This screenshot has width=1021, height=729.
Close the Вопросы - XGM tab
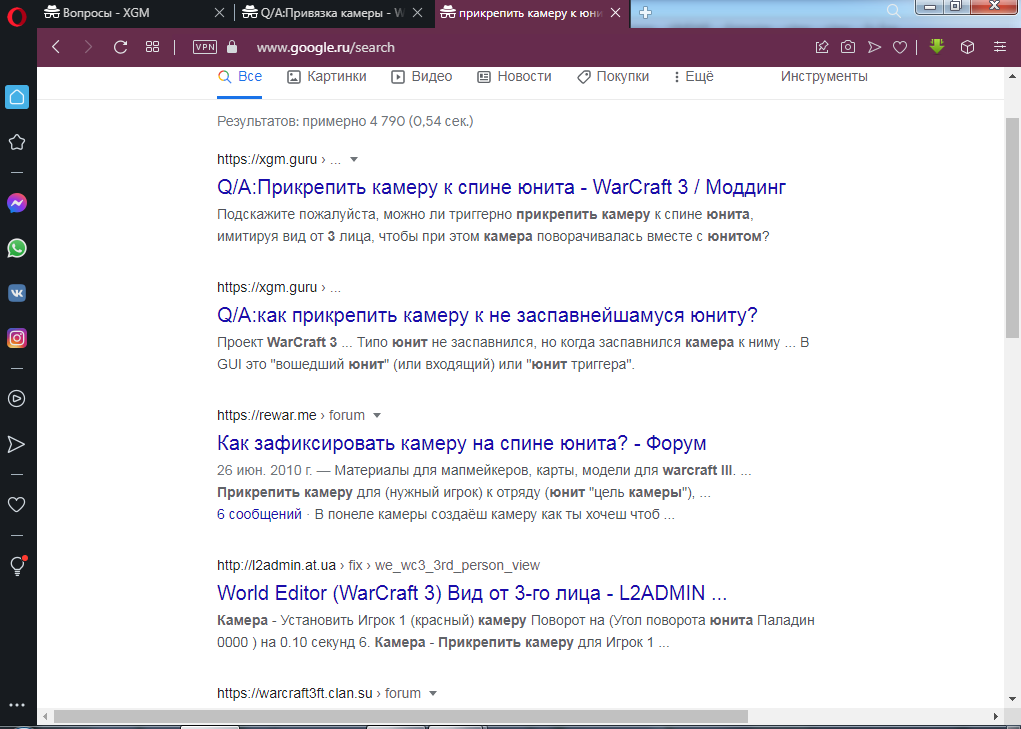click(219, 12)
